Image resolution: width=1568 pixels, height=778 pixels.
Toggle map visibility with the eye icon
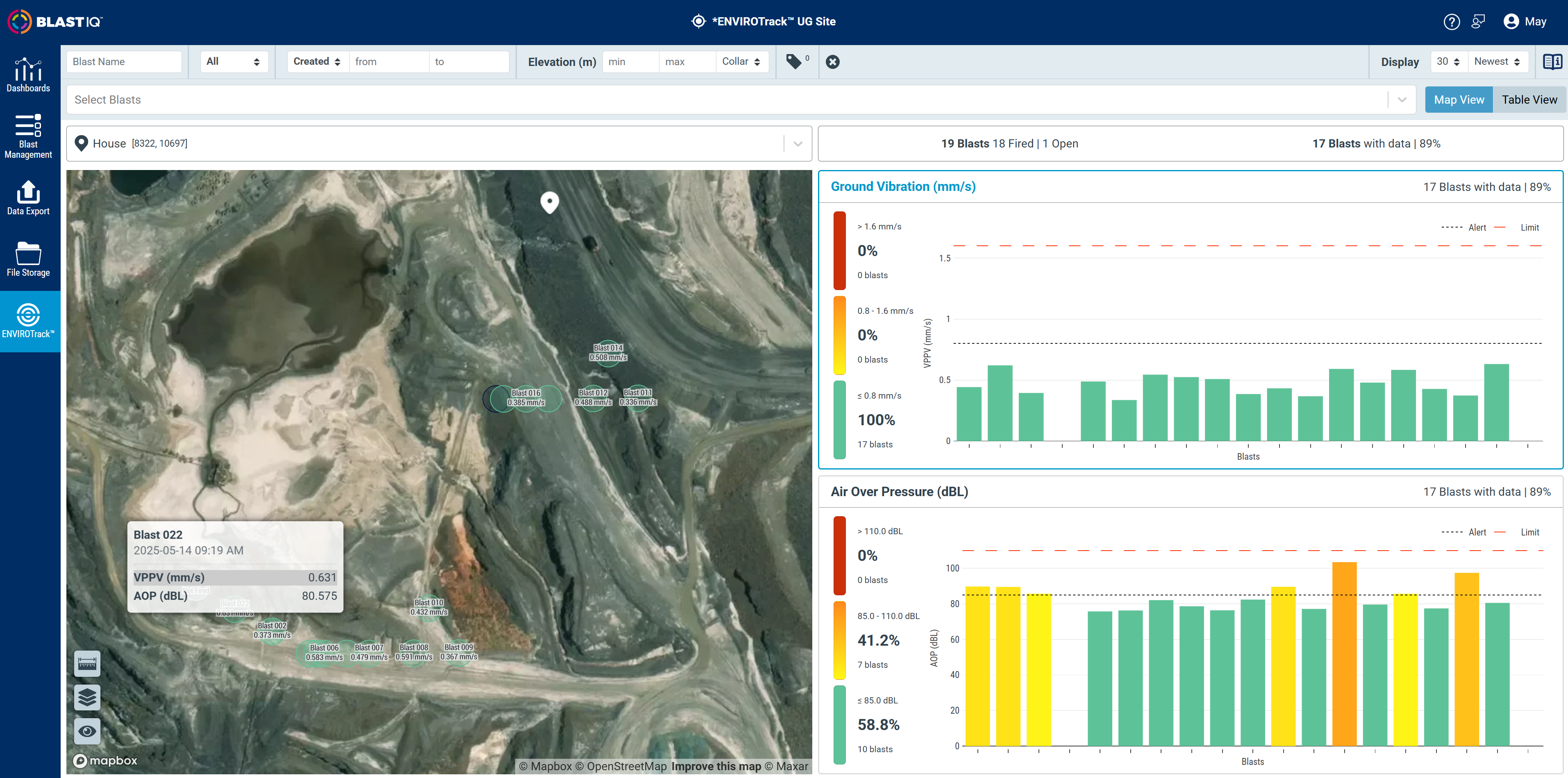[x=87, y=730]
